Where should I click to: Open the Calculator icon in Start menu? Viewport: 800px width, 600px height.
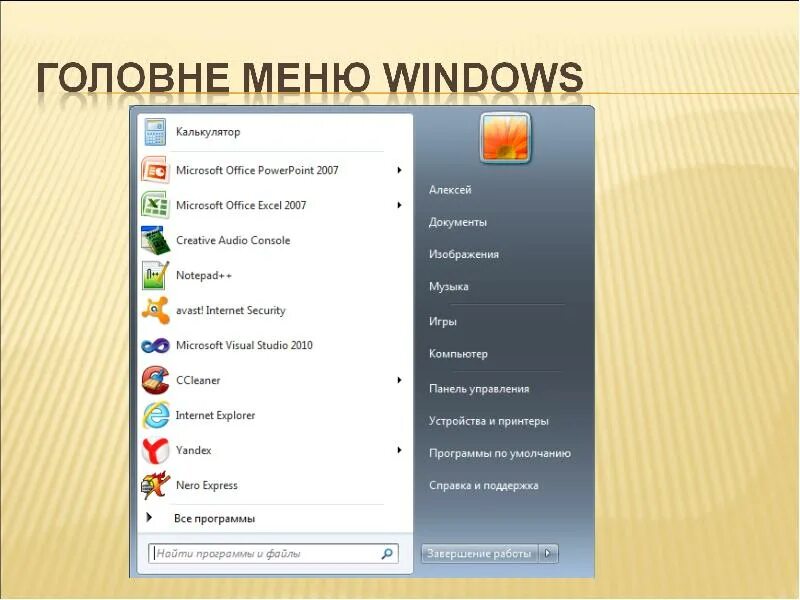tap(155, 132)
